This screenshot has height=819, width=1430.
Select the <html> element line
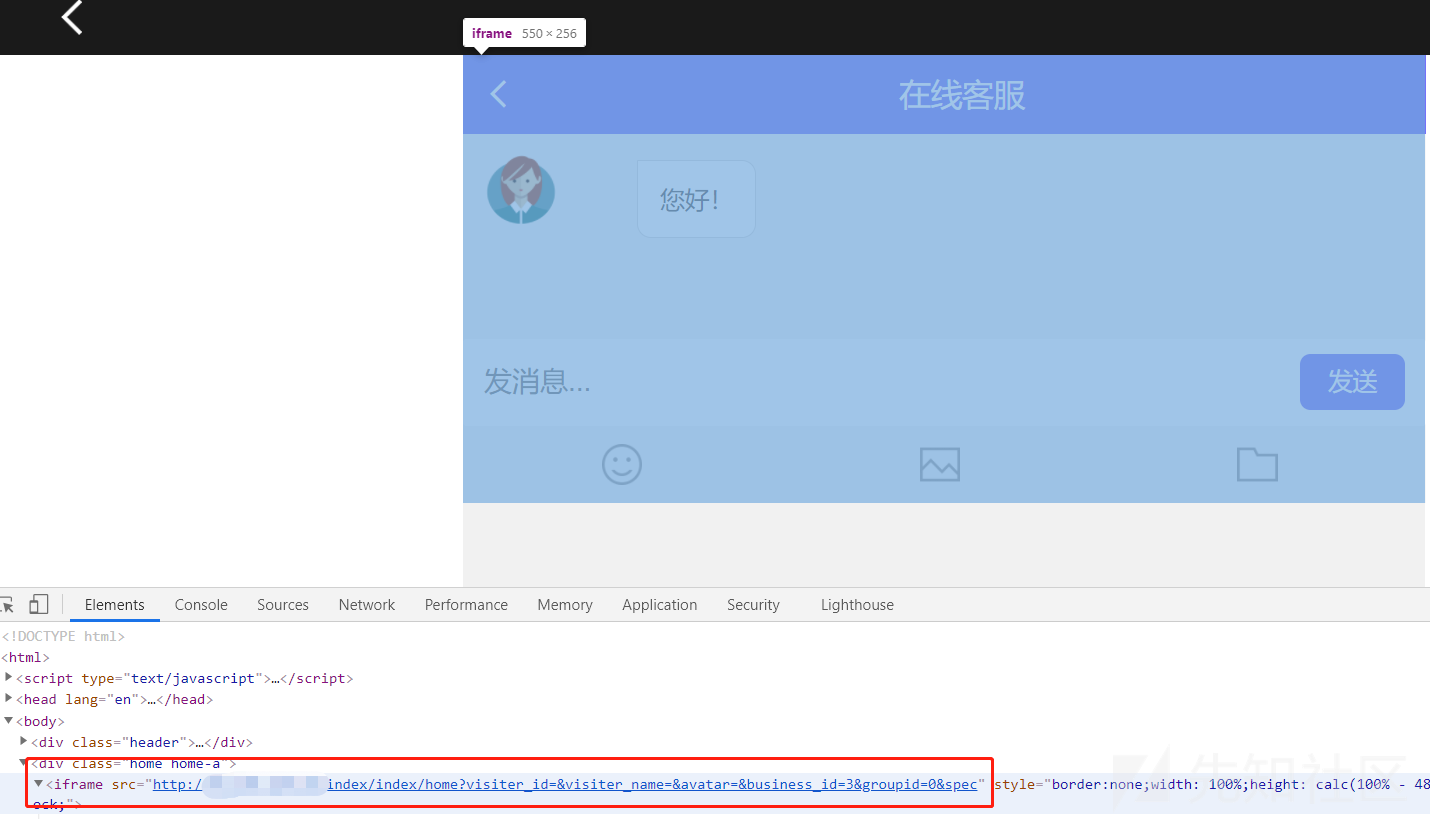(x=25, y=657)
